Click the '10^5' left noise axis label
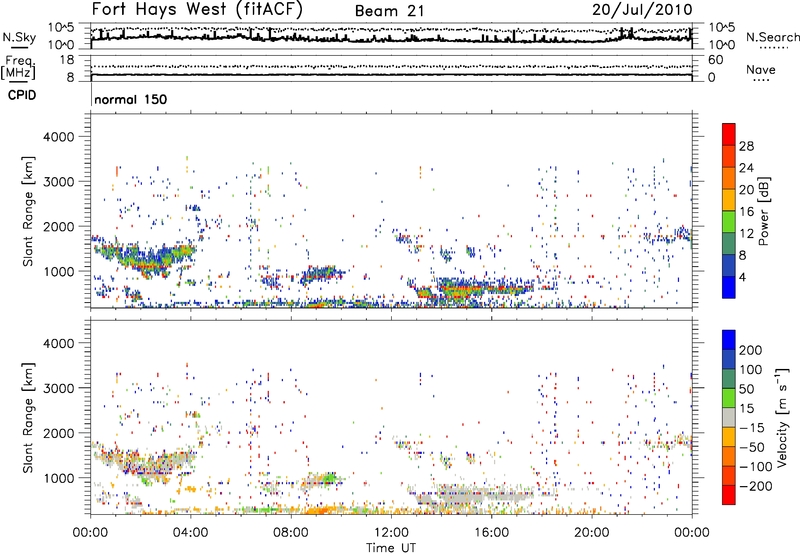This screenshot has width=800, height=554. click(x=61, y=27)
